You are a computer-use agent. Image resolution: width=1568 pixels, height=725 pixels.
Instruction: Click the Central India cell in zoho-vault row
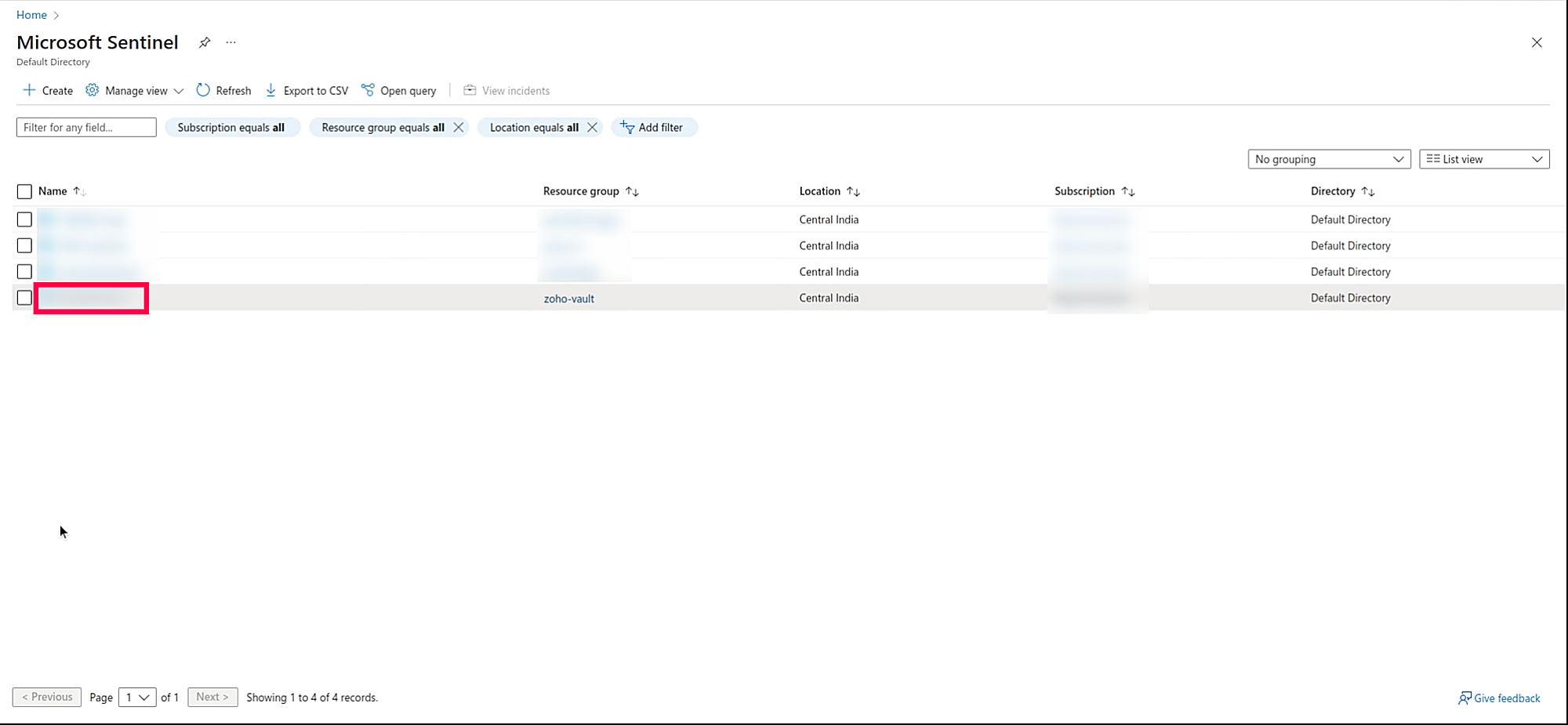(829, 298)
